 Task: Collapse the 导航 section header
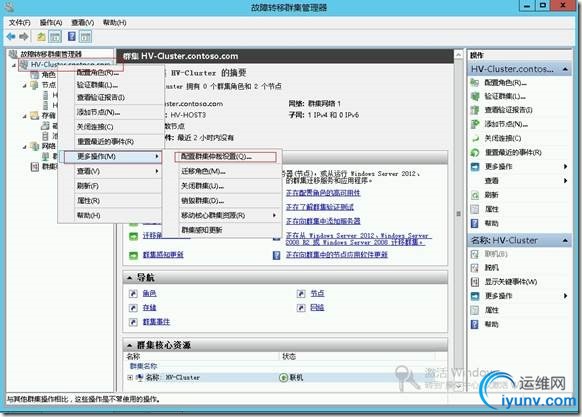[129, 278]
